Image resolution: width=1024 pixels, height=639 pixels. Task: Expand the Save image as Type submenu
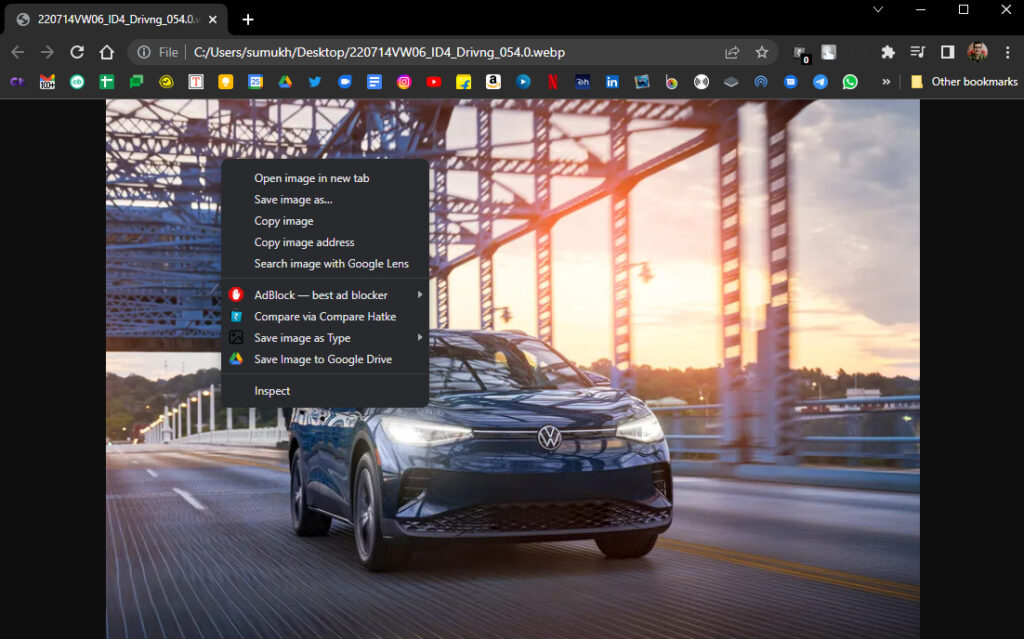point(303,337)
